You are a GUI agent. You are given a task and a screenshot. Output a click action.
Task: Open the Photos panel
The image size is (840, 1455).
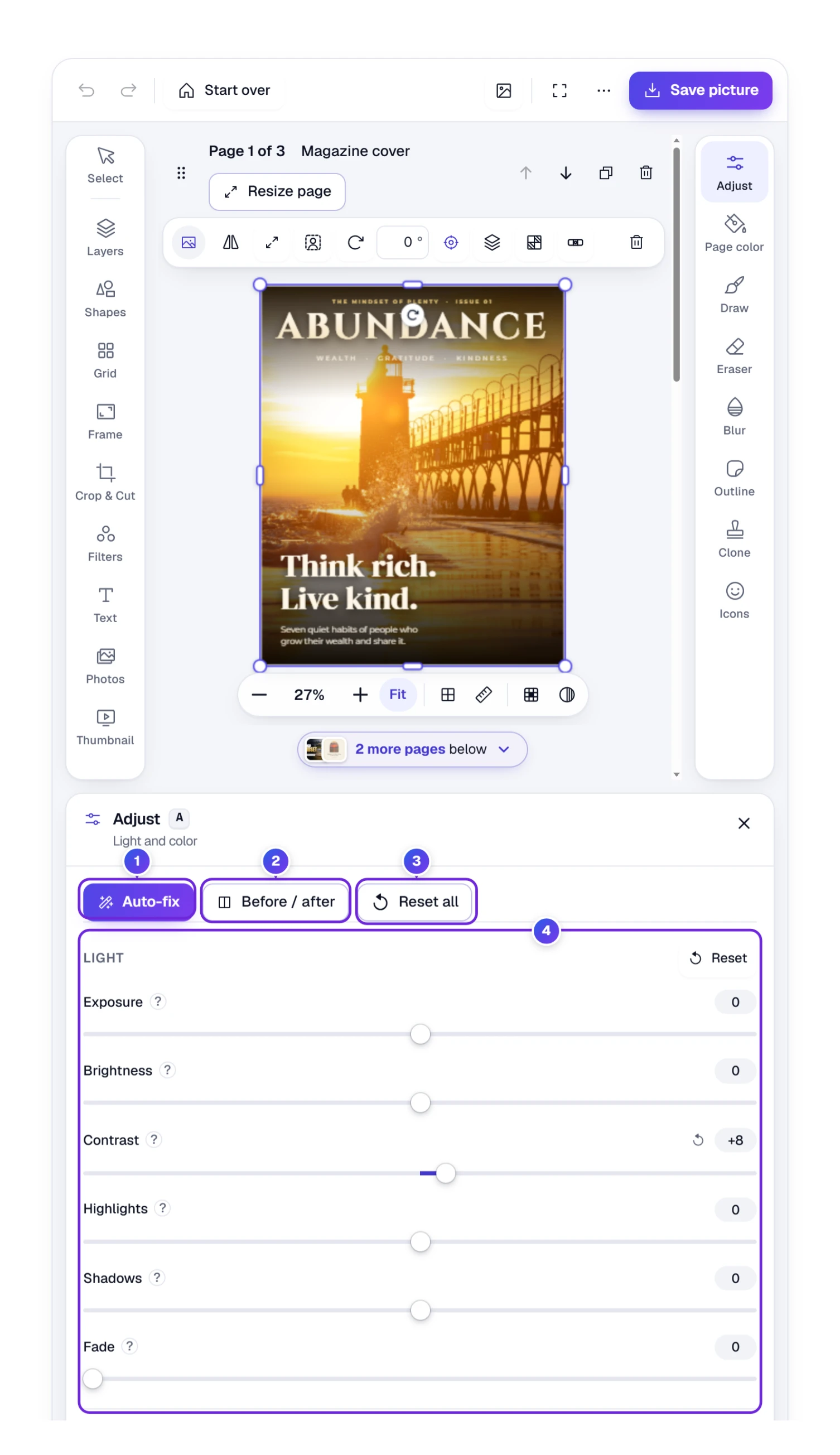click(x=105, y=665)
